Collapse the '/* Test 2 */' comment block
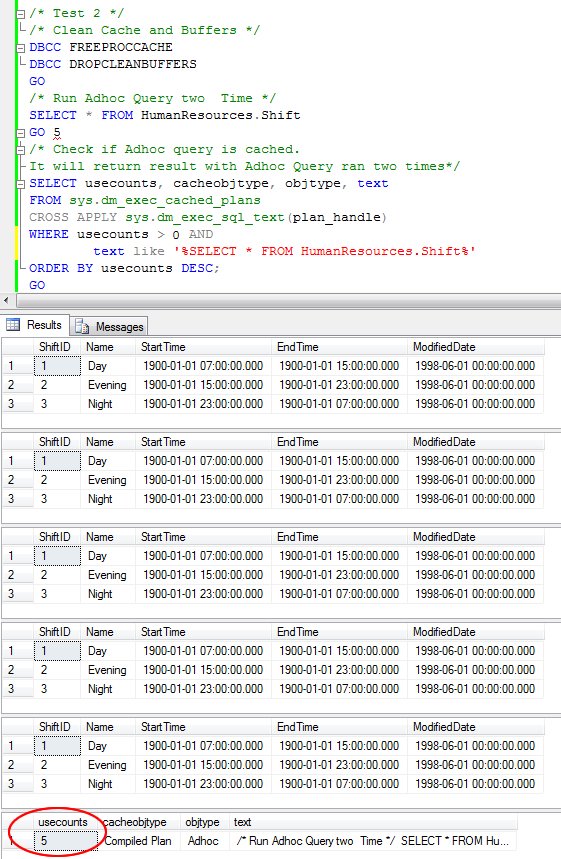Viewport: 561px width, 859px height. pos(21,13)
